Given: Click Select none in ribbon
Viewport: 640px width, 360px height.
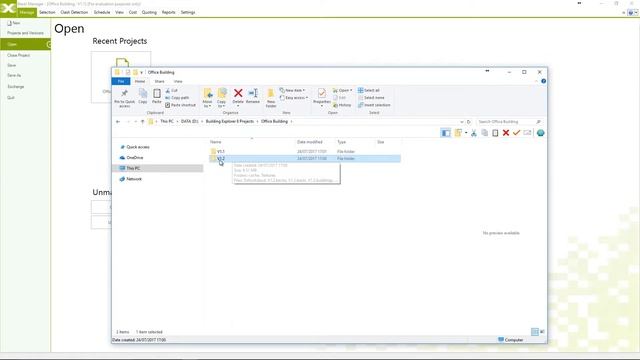Looking at the screenshot, I should point(371,98).
